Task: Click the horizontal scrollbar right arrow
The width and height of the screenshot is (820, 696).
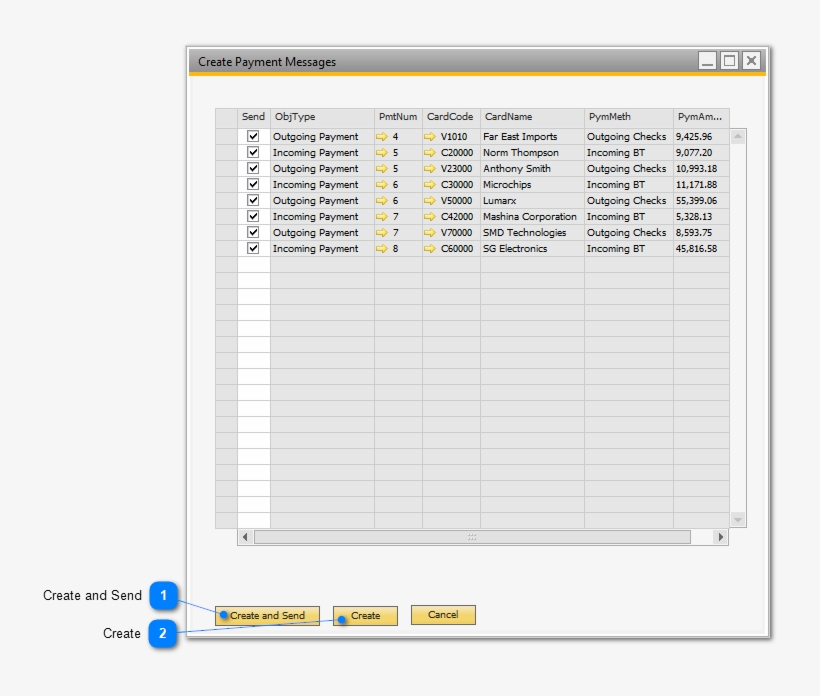Action: [x=720, y=537]
